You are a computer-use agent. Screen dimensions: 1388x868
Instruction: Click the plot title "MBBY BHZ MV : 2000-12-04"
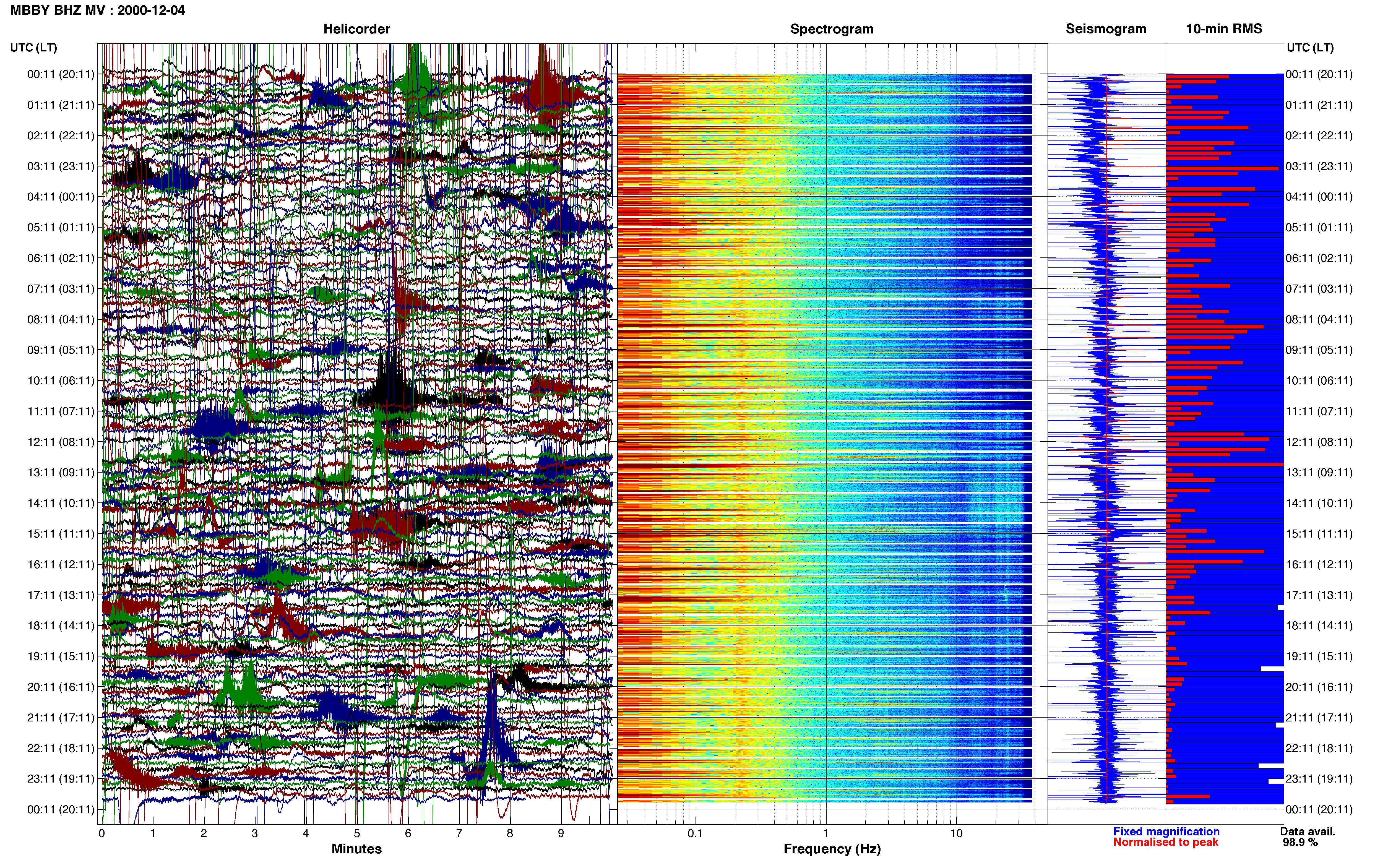coord(98,10)
